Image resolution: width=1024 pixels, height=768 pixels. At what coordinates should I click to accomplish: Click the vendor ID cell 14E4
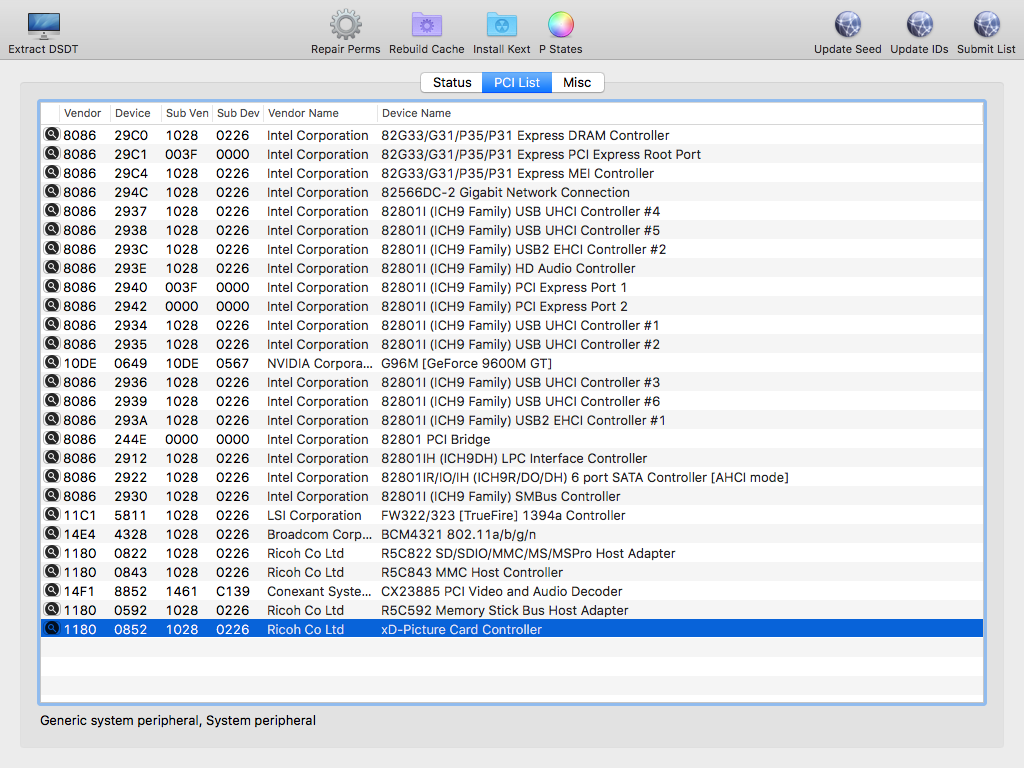tap(80, 534)
